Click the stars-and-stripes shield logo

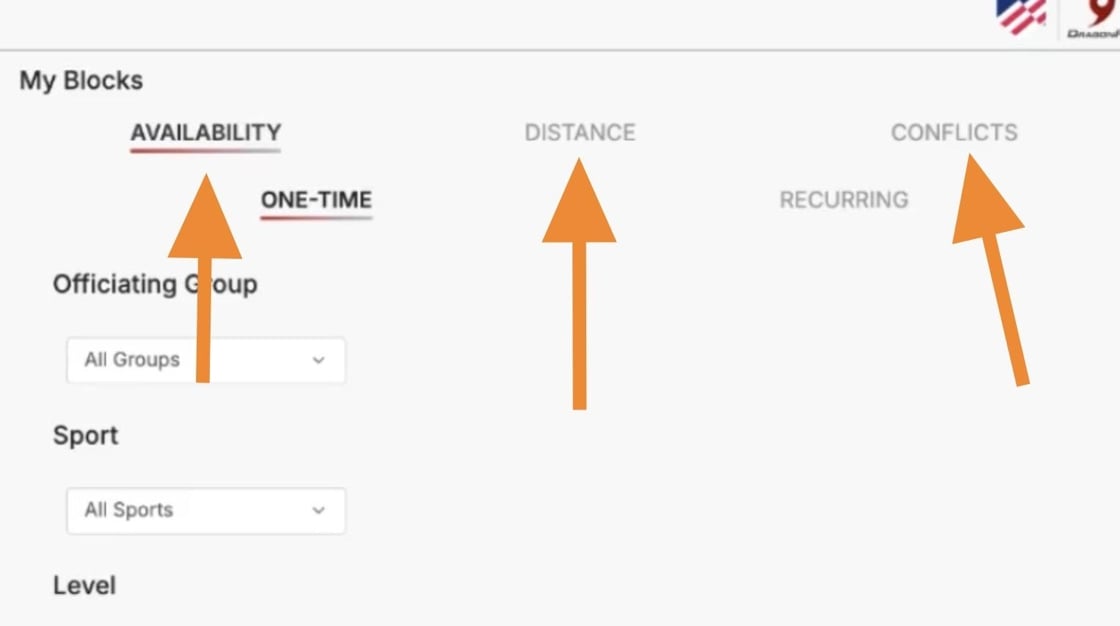click(x=1020, y=15)
